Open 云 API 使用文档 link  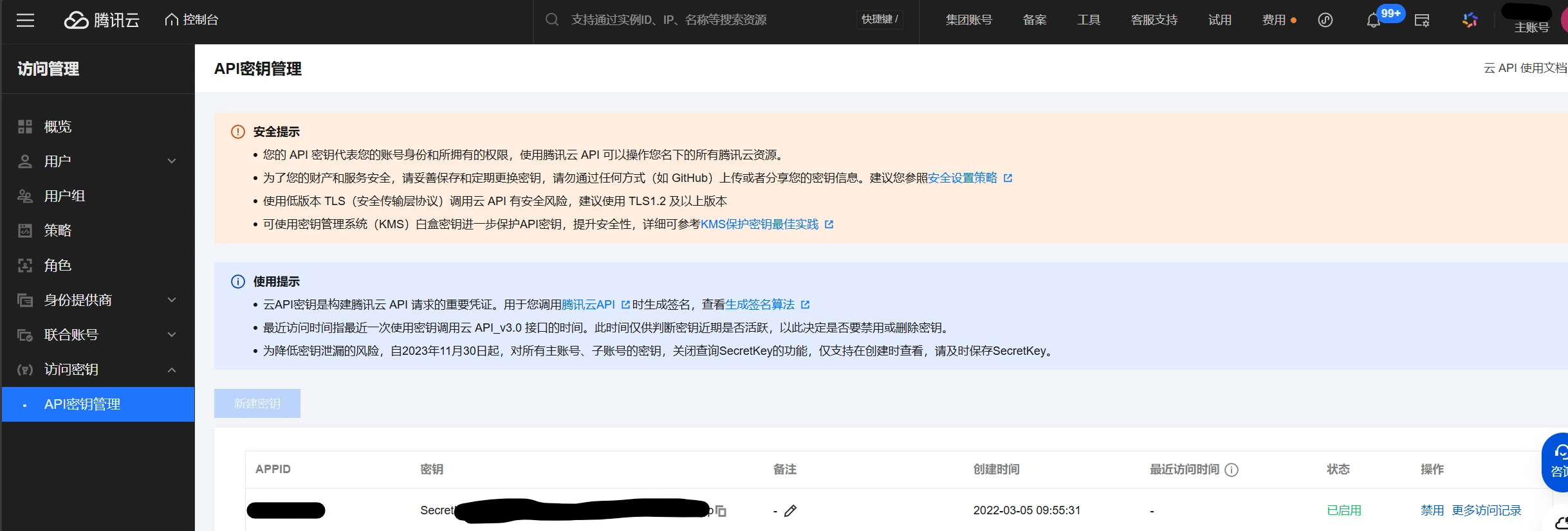(1525, 68)
